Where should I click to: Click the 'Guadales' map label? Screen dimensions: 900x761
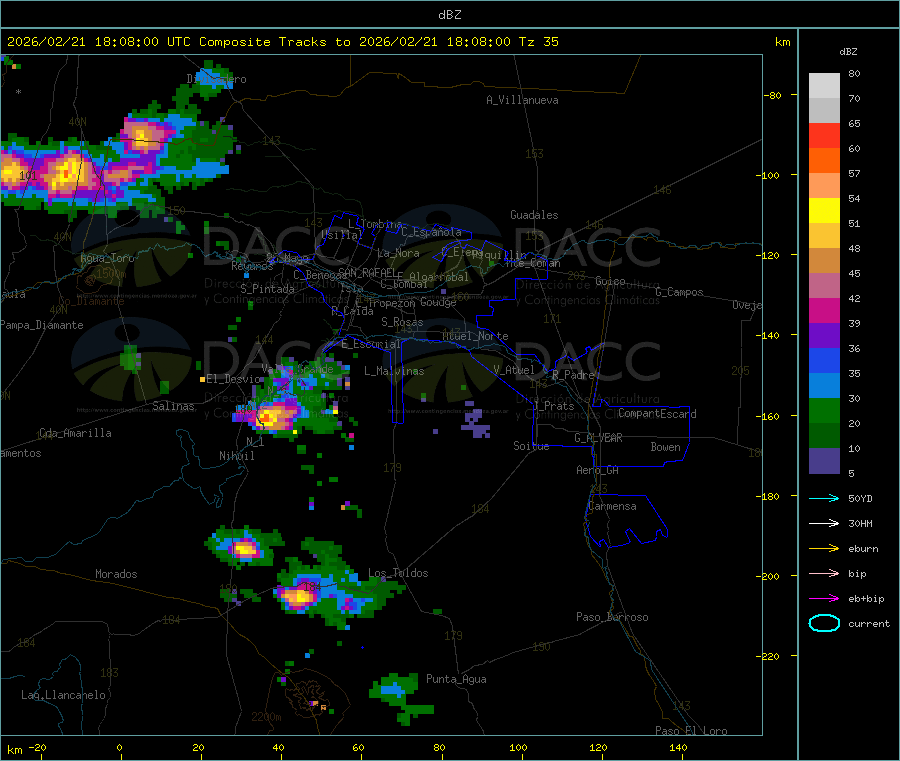[534, 215]
